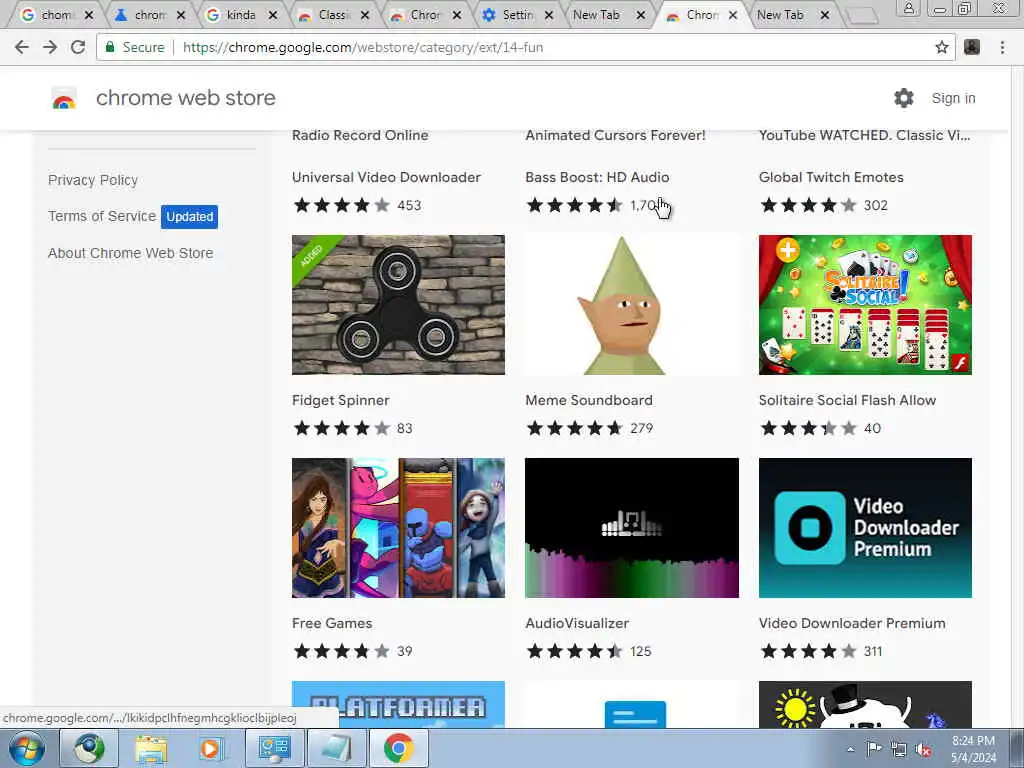Click the 'chrome web store' title
This screenshot has width=1024, height=768.
[185, 98]
